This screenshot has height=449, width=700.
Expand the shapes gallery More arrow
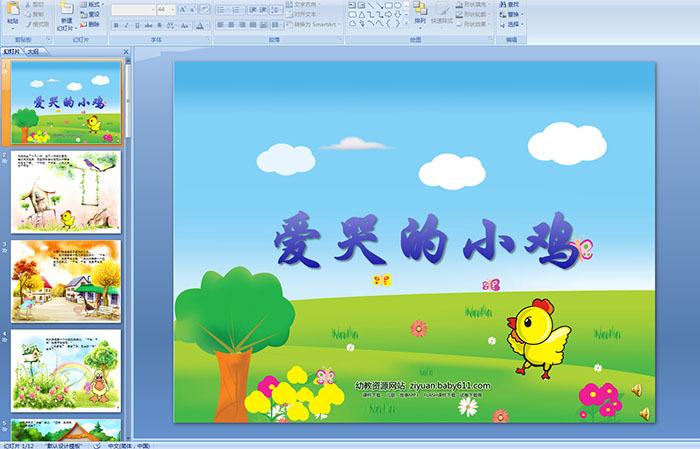(x=406, y=24)
